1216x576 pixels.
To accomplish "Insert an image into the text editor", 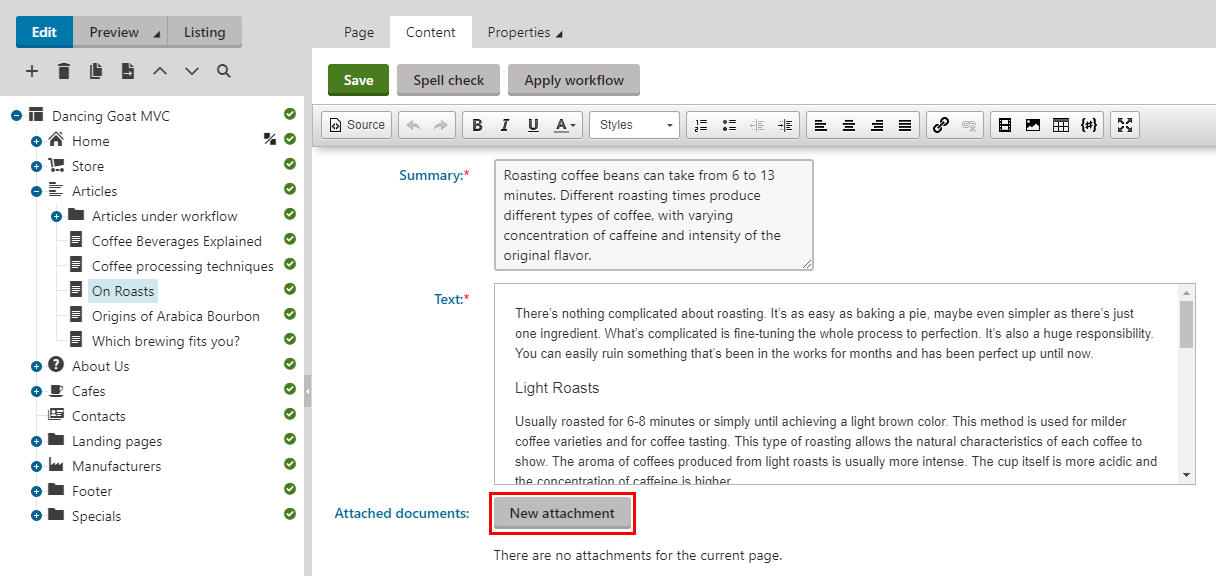I will tap(1033, 124).
